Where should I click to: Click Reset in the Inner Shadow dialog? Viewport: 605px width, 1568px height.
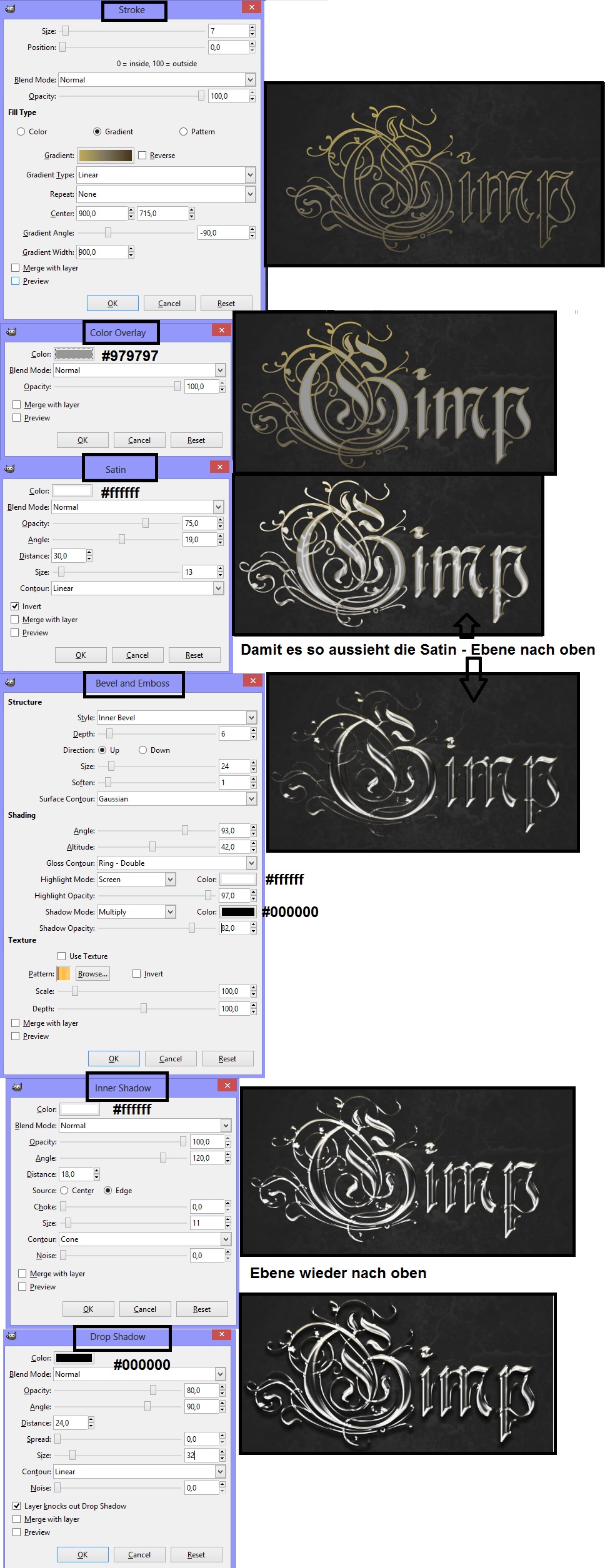202,1309
